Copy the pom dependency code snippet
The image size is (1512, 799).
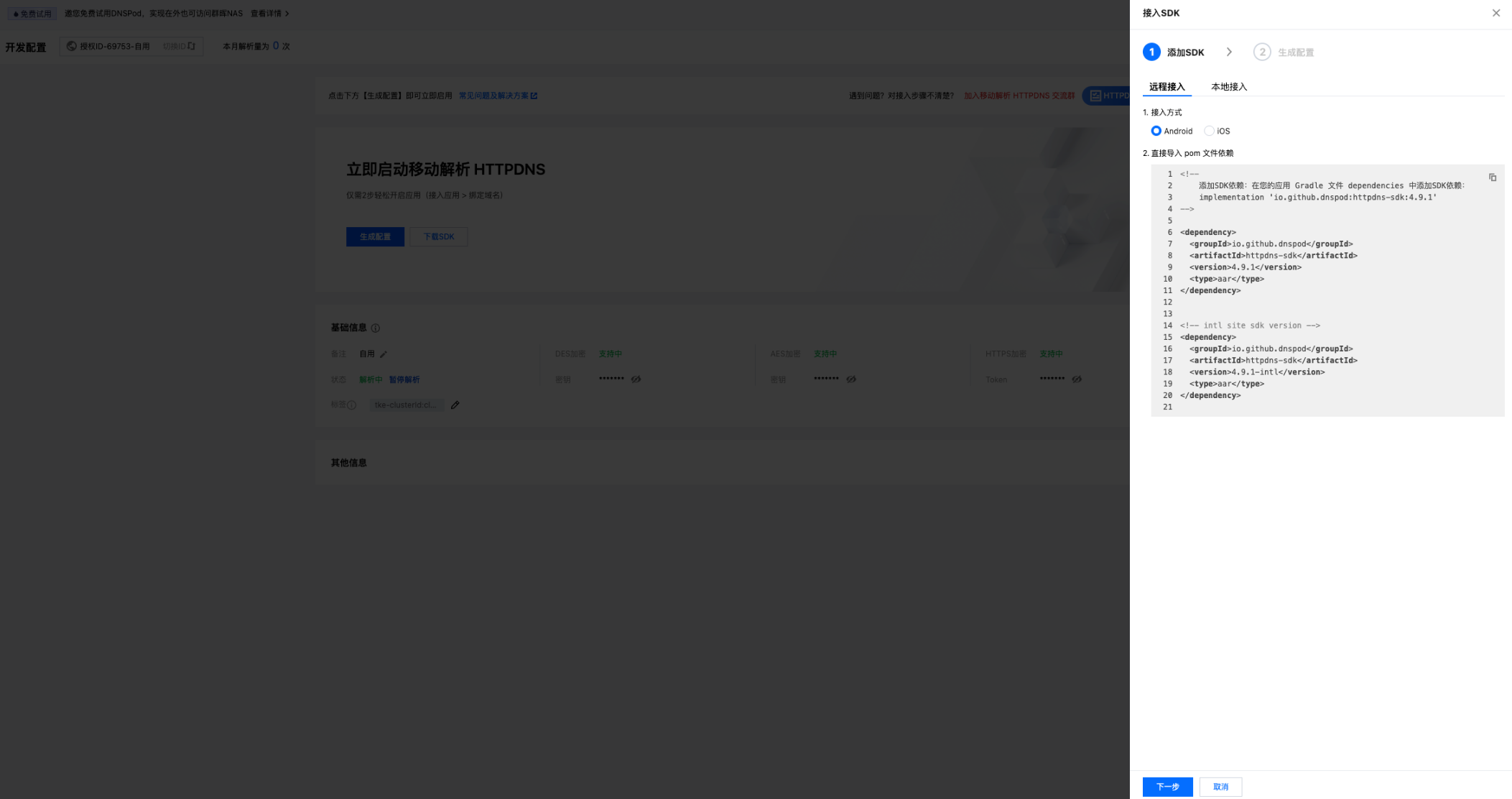[x=1493, y=177]
